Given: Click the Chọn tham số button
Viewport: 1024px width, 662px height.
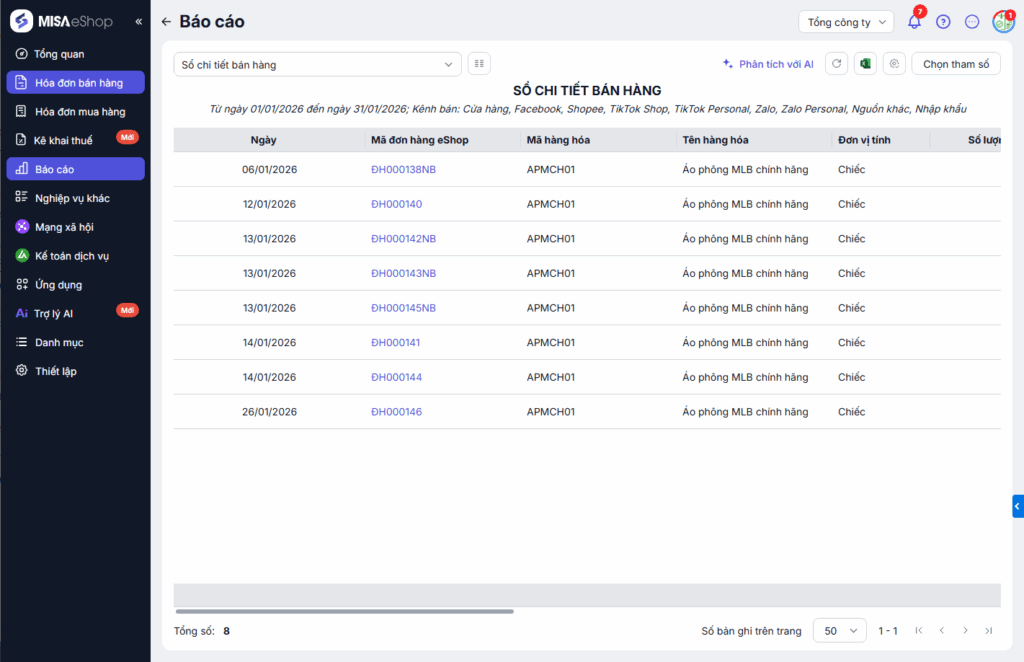Looking at the screenshot, I should pyautogui.click(x=955, y=64).
